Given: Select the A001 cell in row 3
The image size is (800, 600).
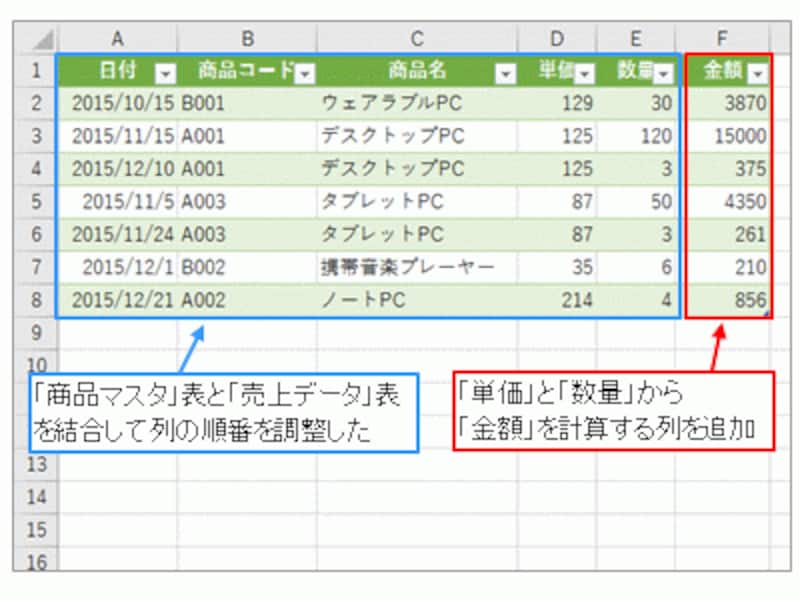Looking at the screenshot, I should pos(247,136).
